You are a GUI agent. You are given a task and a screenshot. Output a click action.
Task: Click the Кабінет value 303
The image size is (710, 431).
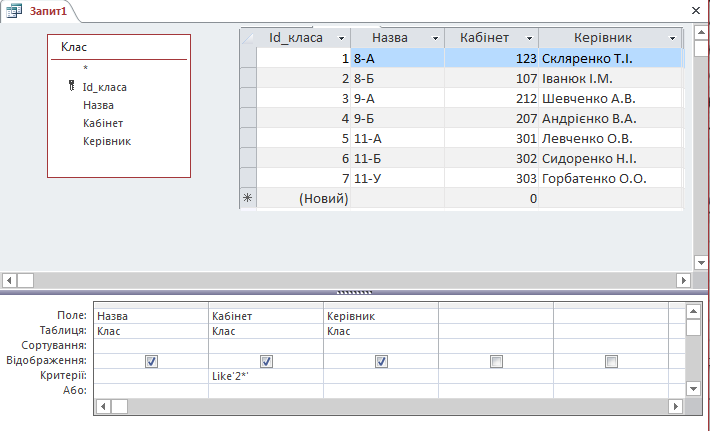coord(491,178)
